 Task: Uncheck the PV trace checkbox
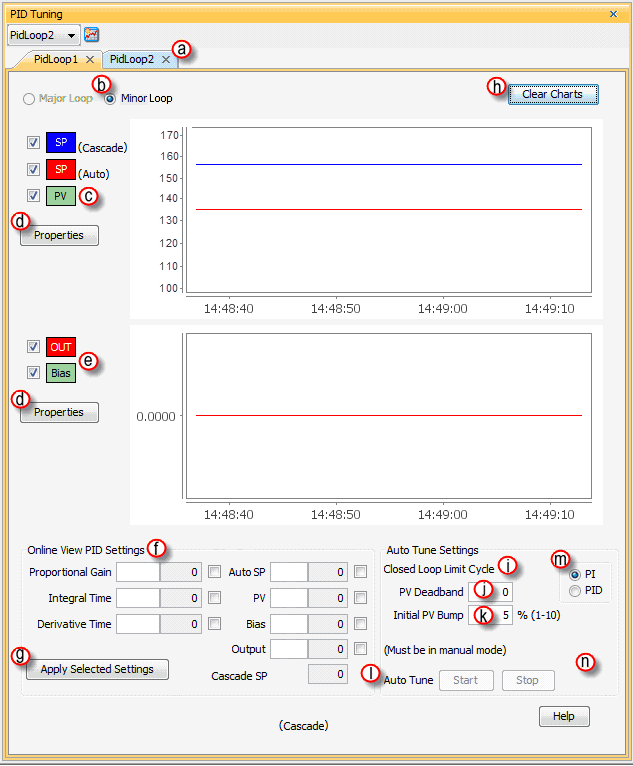pos(33,195)
